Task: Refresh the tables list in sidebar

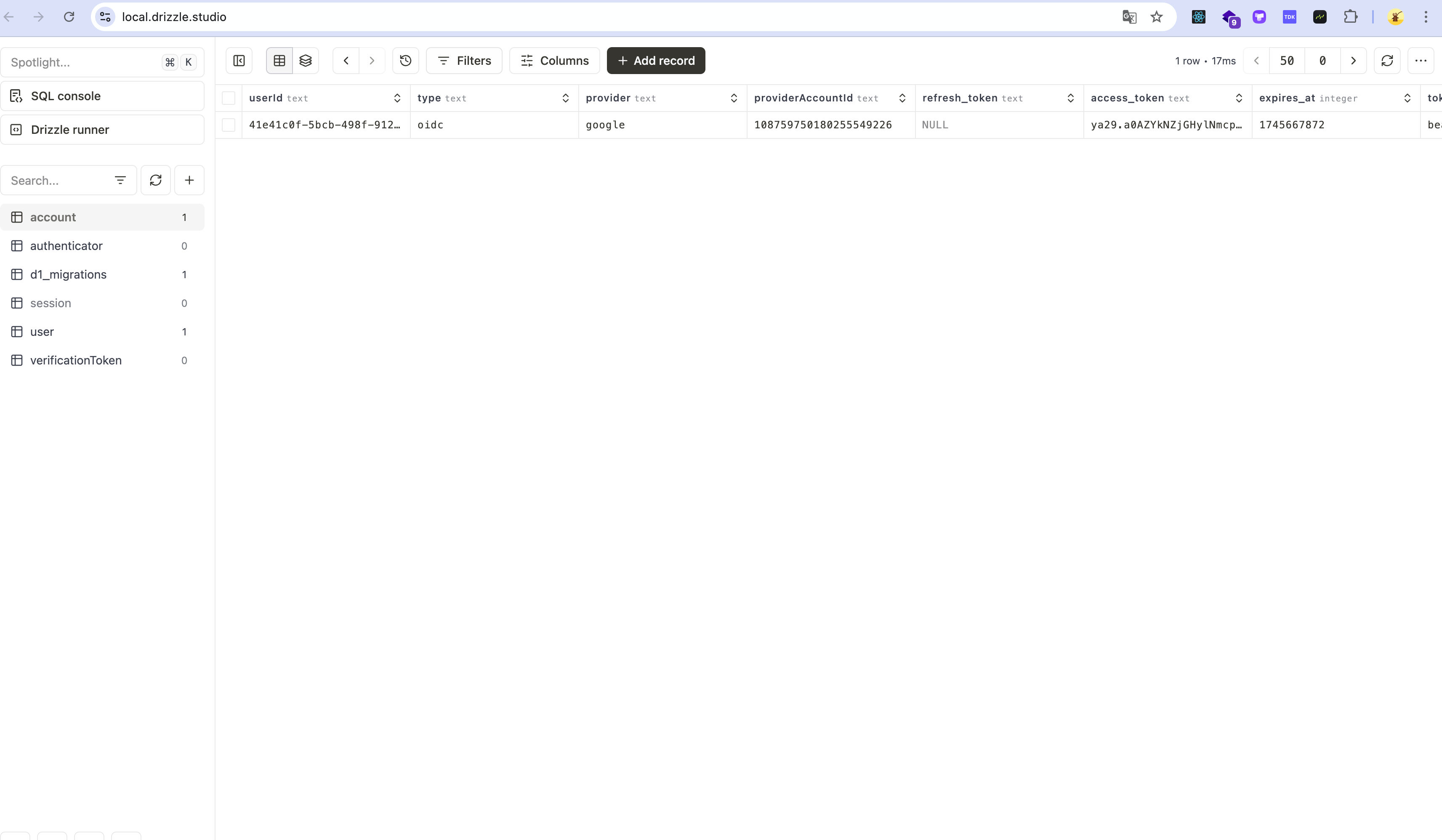Action: (156, 180)
